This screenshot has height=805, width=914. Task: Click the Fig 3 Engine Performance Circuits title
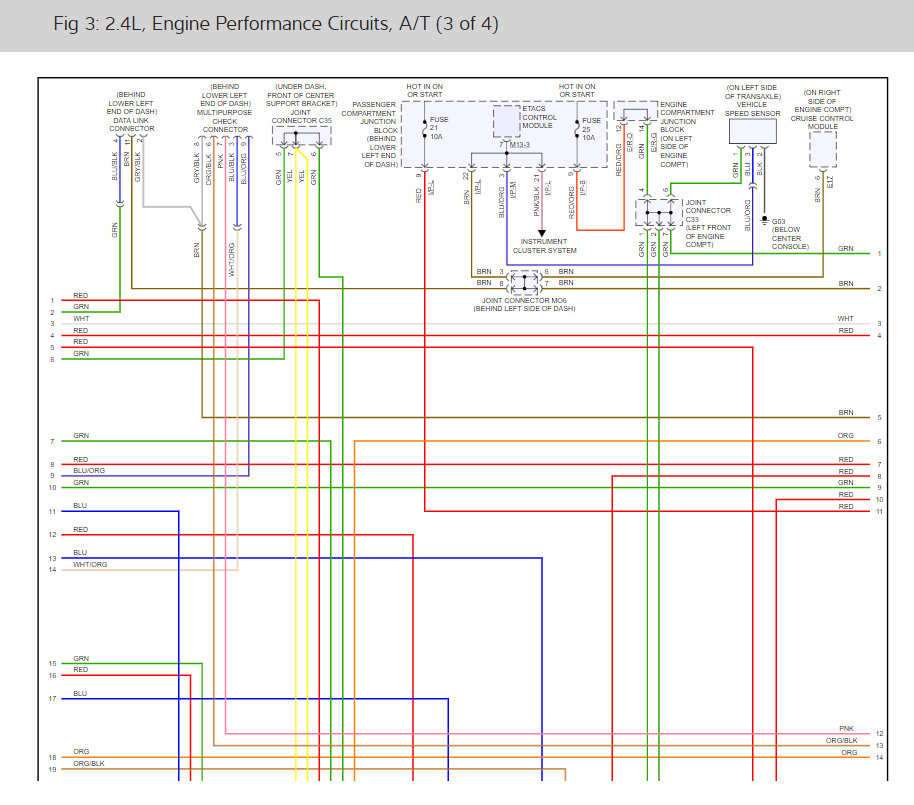point(276,24)
